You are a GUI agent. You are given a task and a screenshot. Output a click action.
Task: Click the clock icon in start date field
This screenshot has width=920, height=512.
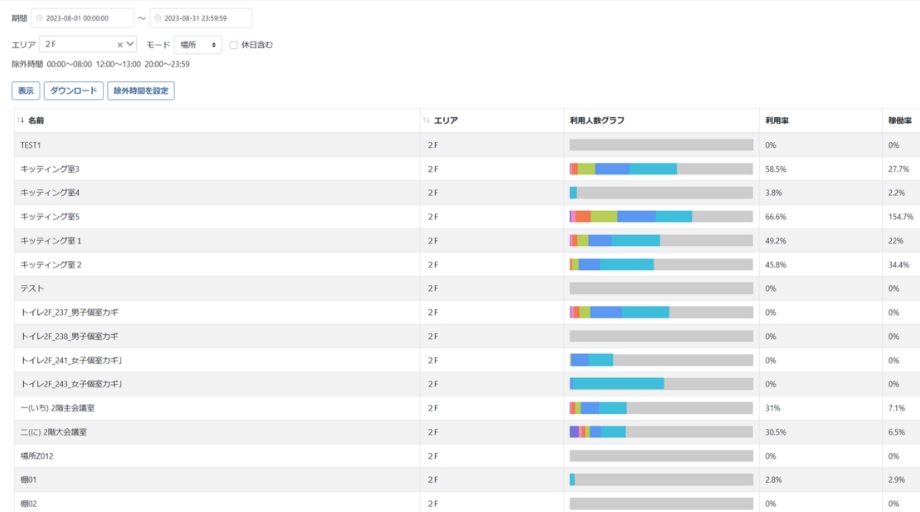click(x=40, y=18)
